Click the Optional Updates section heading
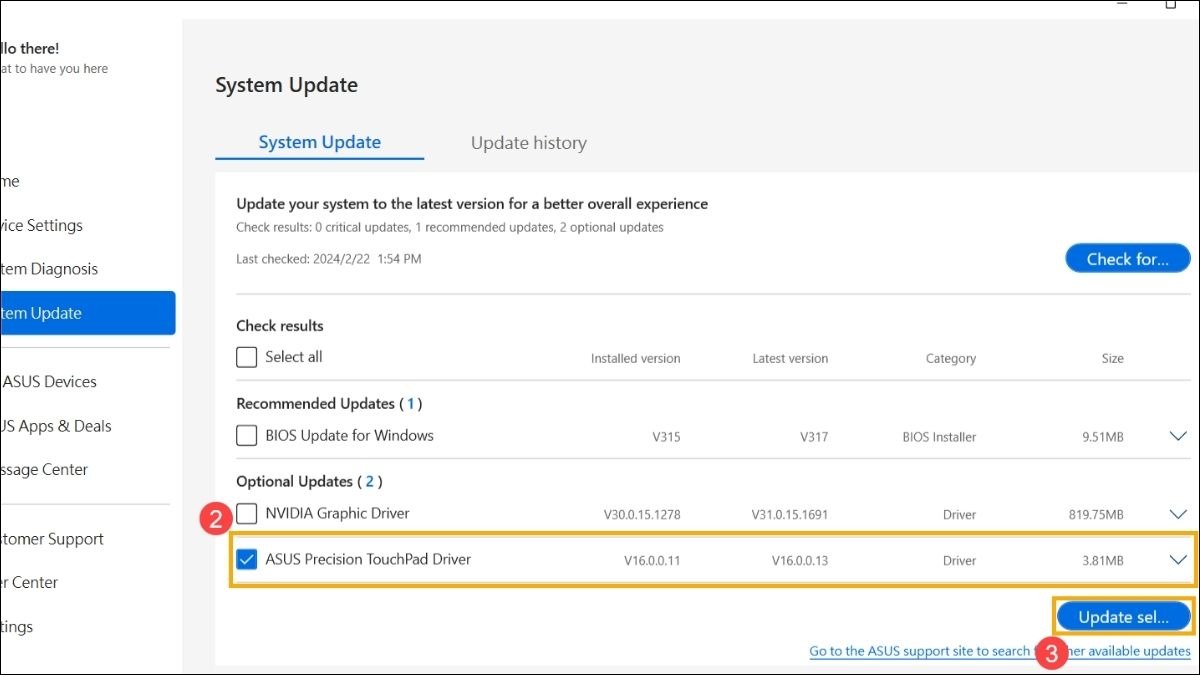The image size is (1200, 675). pyautogui.click(x=309, y=482)
